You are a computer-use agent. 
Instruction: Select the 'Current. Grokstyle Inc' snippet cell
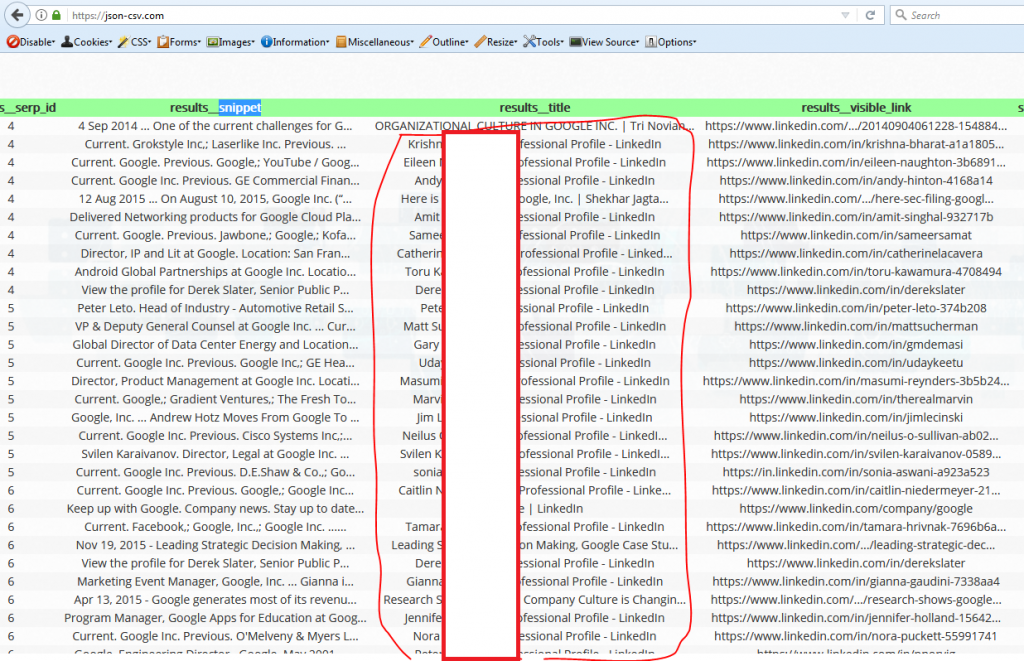pos(216,144)
